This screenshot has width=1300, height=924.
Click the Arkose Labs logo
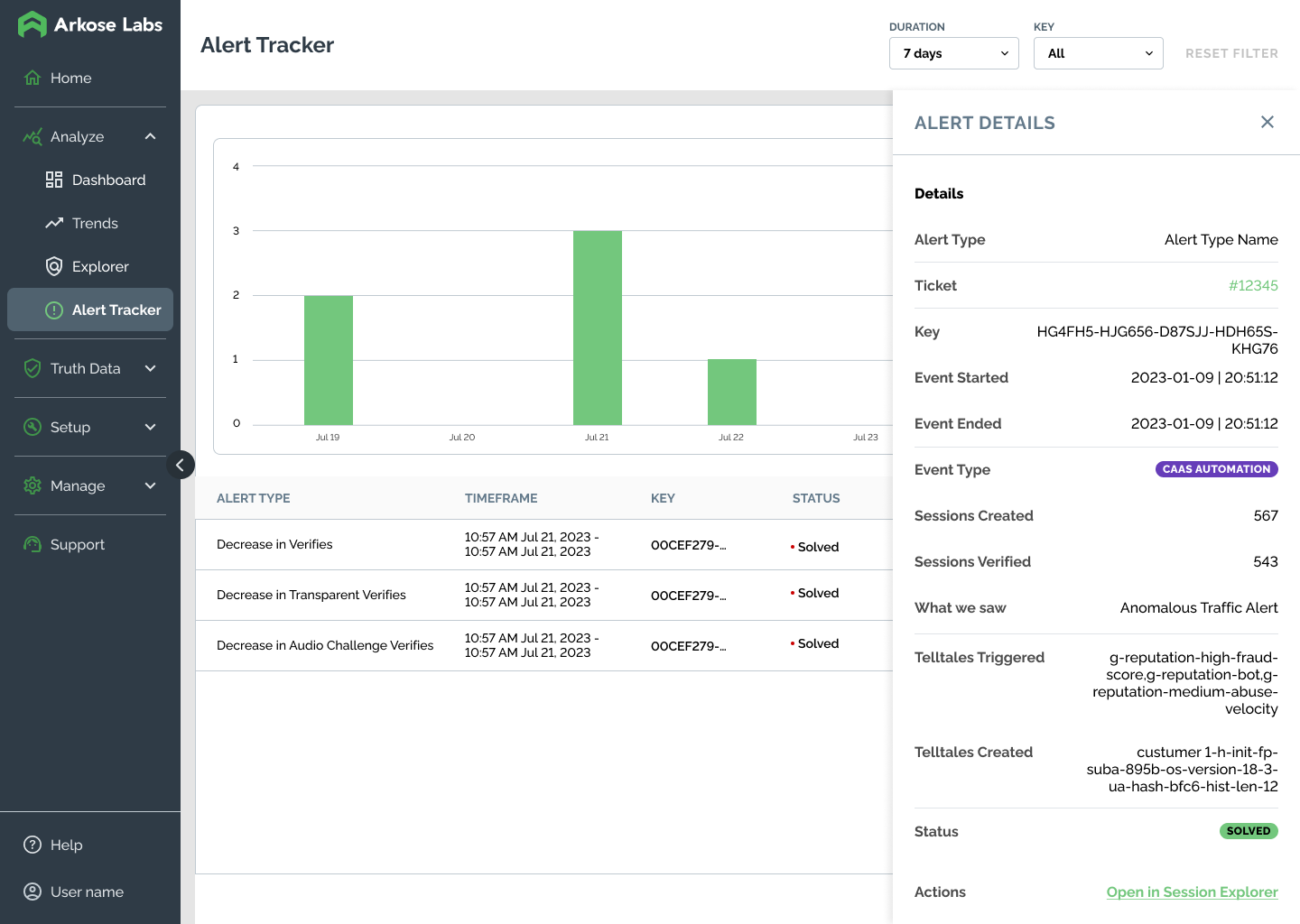(90, 25)
